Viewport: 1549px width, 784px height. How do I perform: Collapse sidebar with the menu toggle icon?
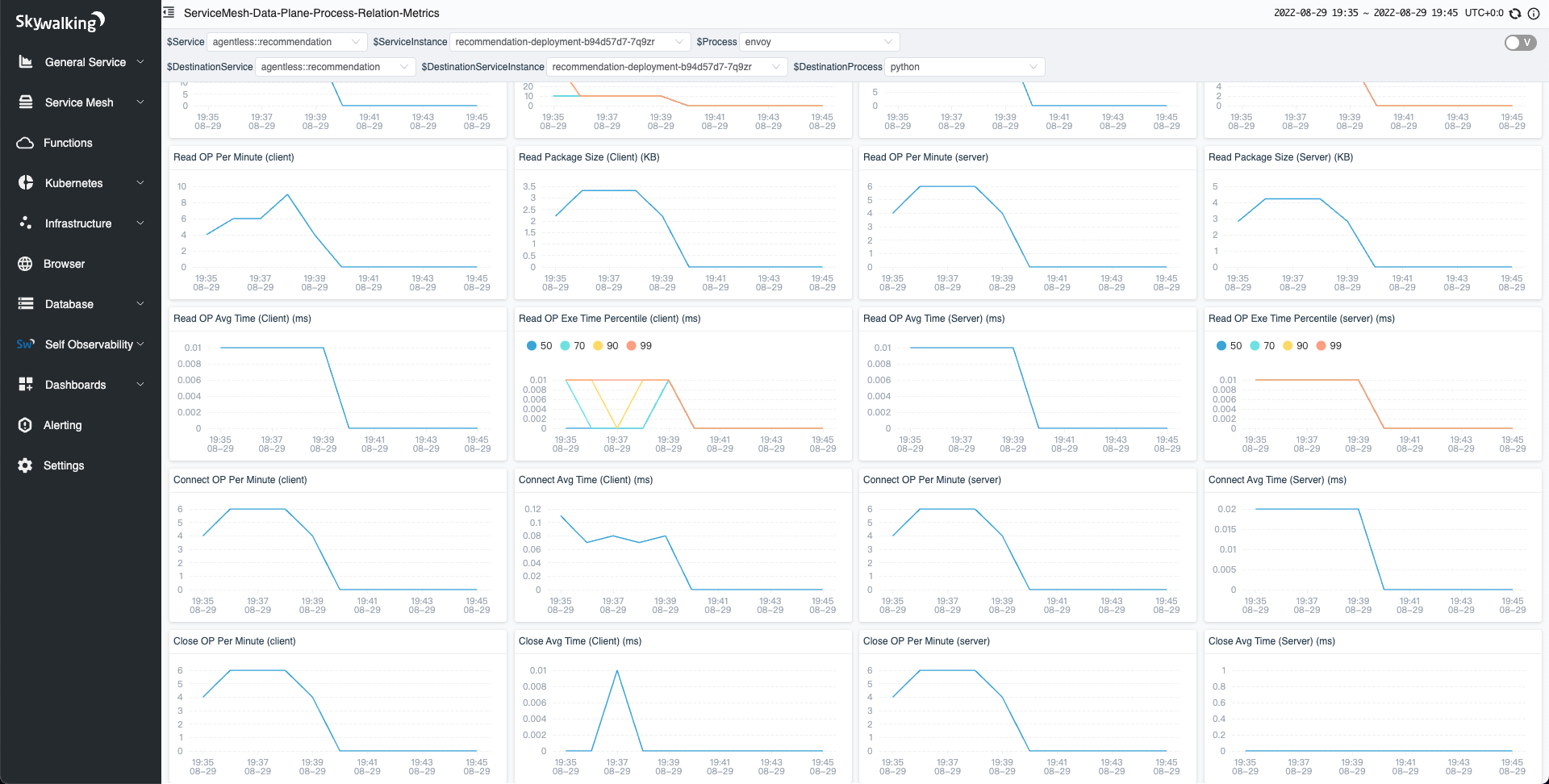tap(169, 13)
